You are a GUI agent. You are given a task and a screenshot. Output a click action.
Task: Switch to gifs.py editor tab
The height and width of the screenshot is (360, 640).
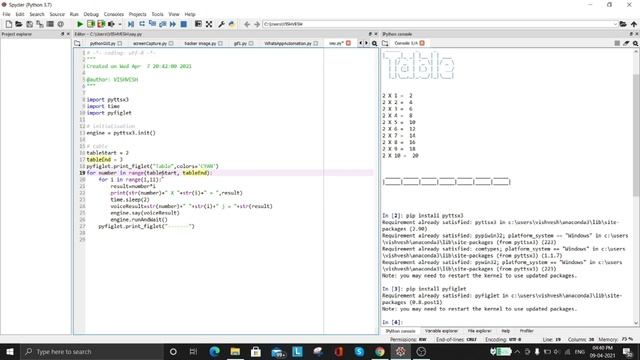(x=240, y=43)
